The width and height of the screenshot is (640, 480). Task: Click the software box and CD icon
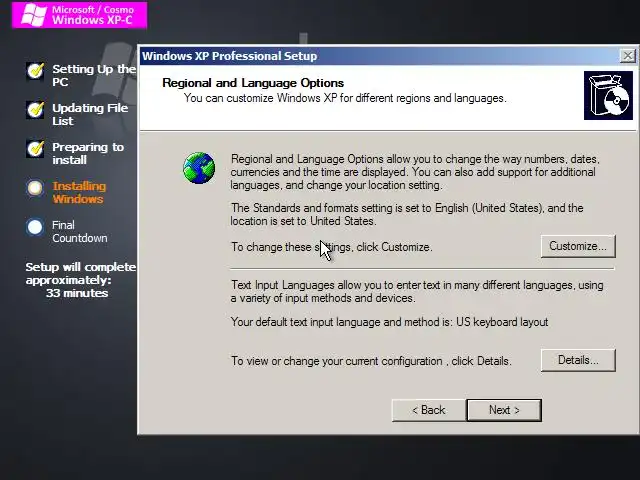608,96
